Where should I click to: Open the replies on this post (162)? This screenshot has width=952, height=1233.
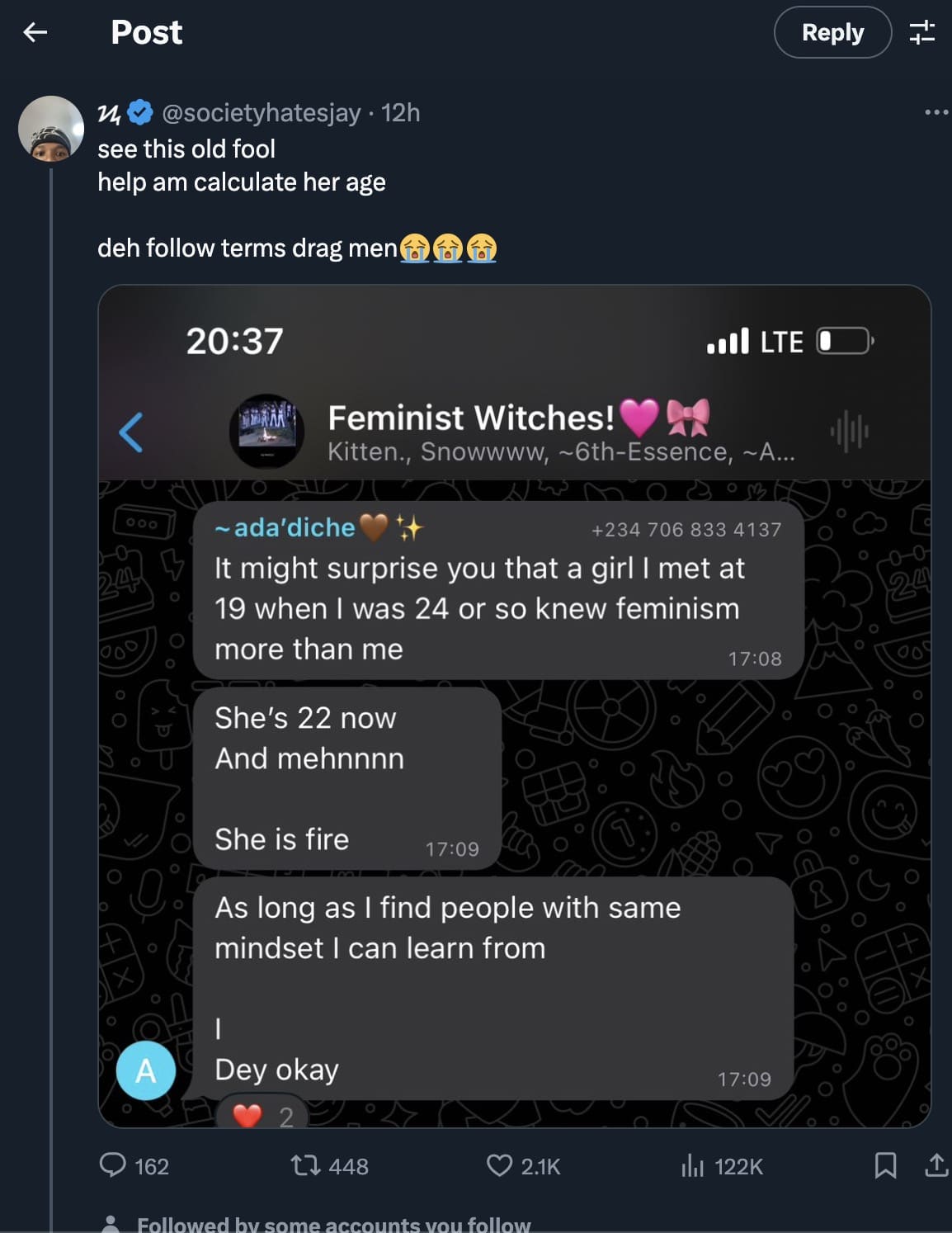pyautogui.click(x=134, y=1165)
